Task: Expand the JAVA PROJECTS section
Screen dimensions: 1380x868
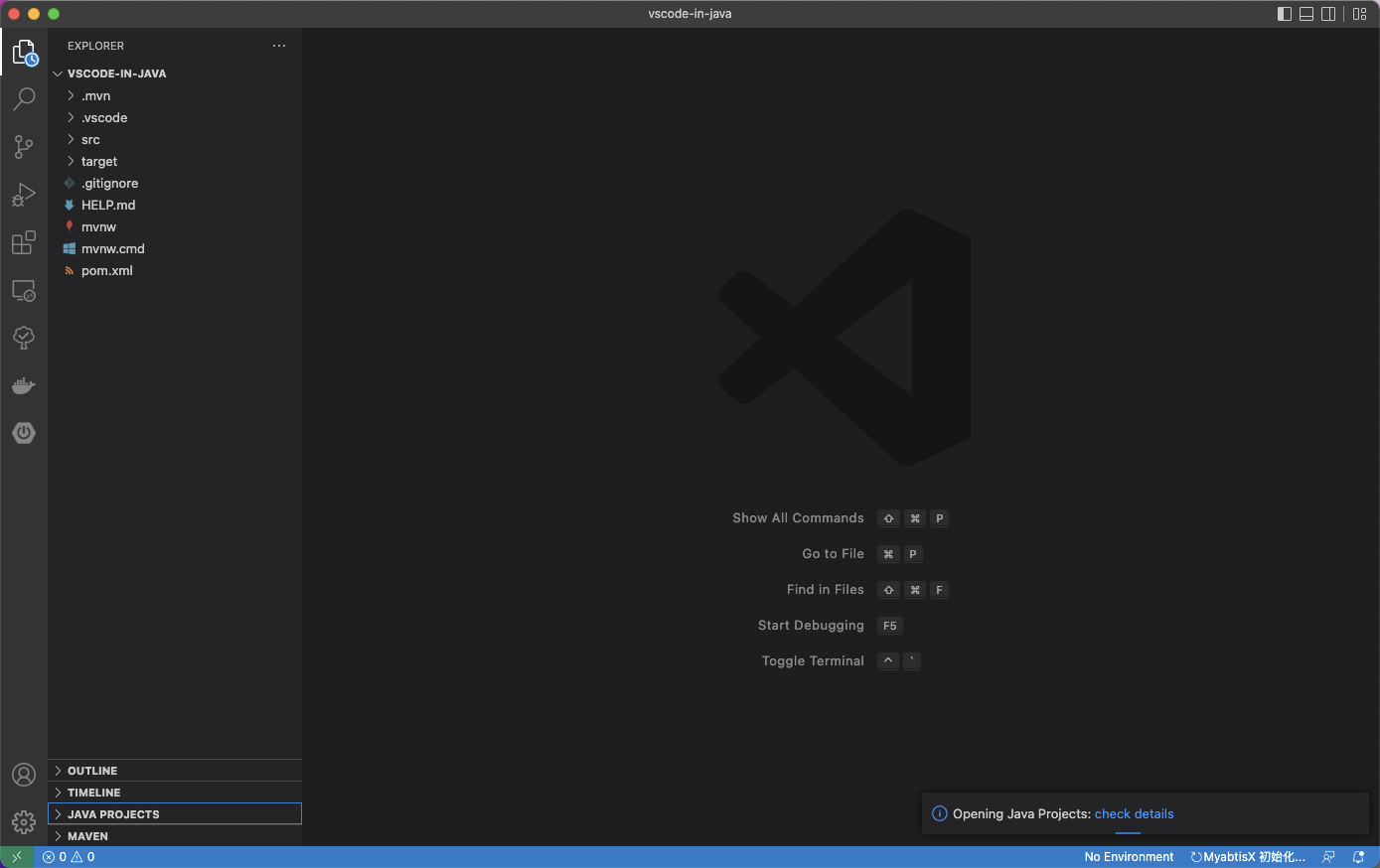Action: click(x=175, y=814)
